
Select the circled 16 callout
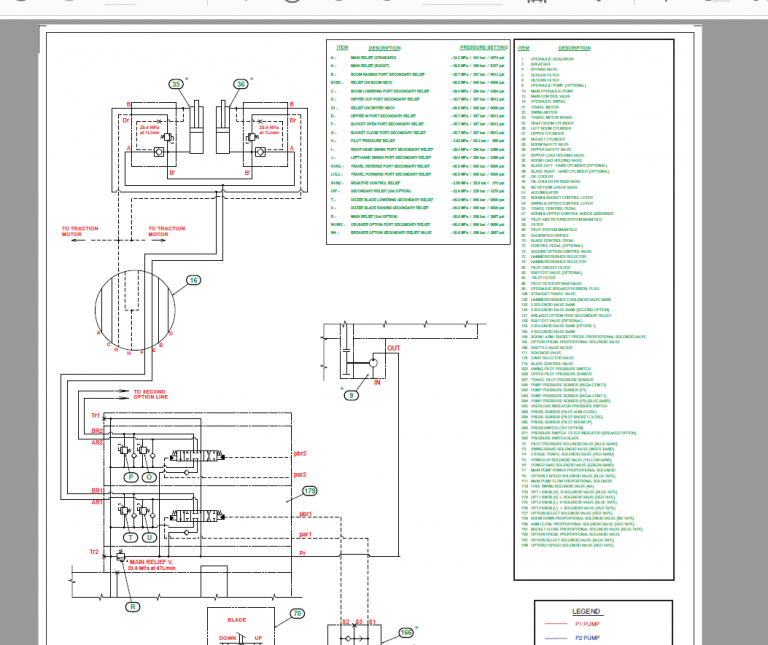(194, 282)
